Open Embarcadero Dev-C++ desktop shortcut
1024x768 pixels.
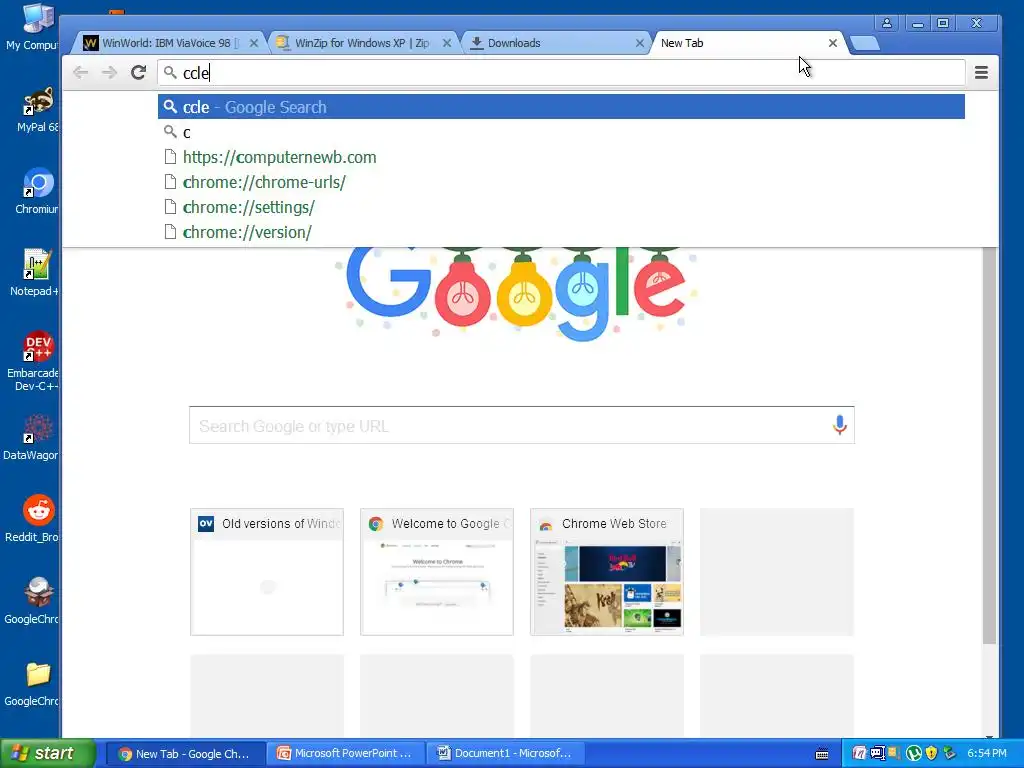tap(33, 361)
